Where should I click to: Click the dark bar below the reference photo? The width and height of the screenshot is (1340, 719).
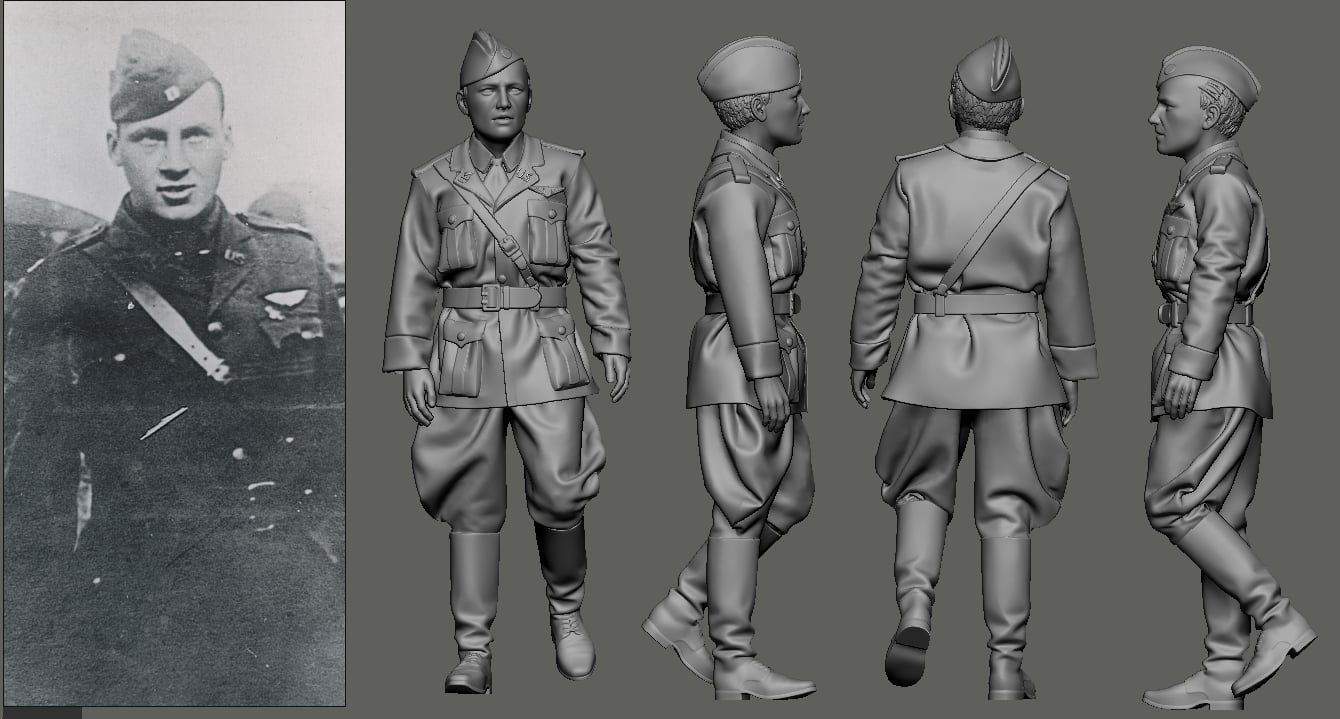(41, 712)
